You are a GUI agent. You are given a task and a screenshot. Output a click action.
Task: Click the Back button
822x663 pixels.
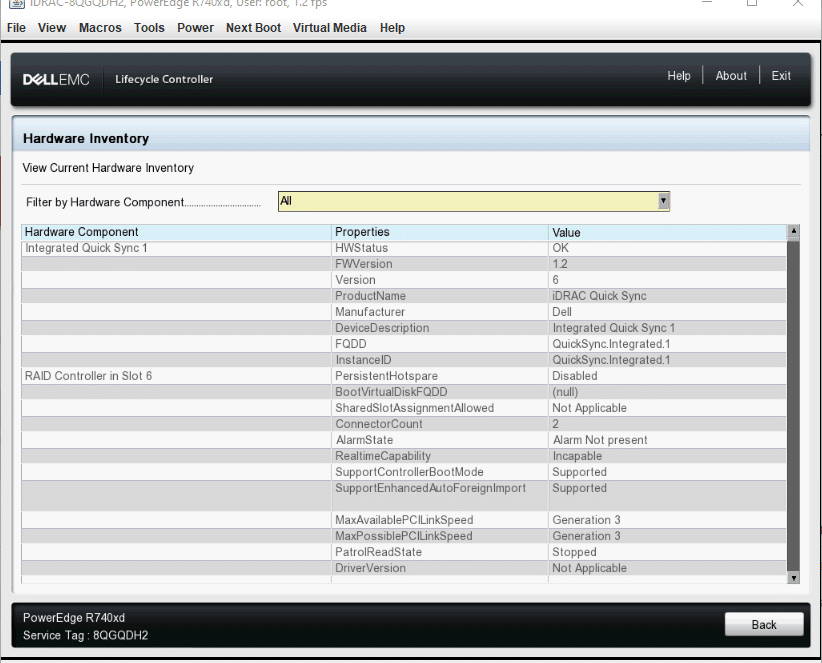[764, 624]
